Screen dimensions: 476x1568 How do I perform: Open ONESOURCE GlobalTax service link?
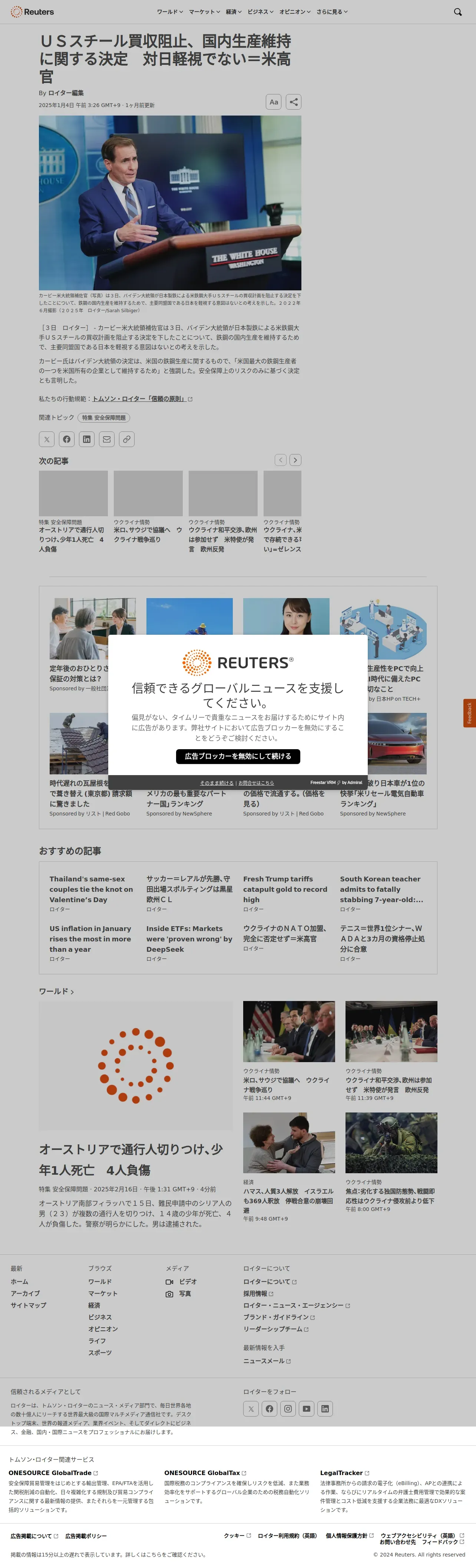coord(205,1472)
